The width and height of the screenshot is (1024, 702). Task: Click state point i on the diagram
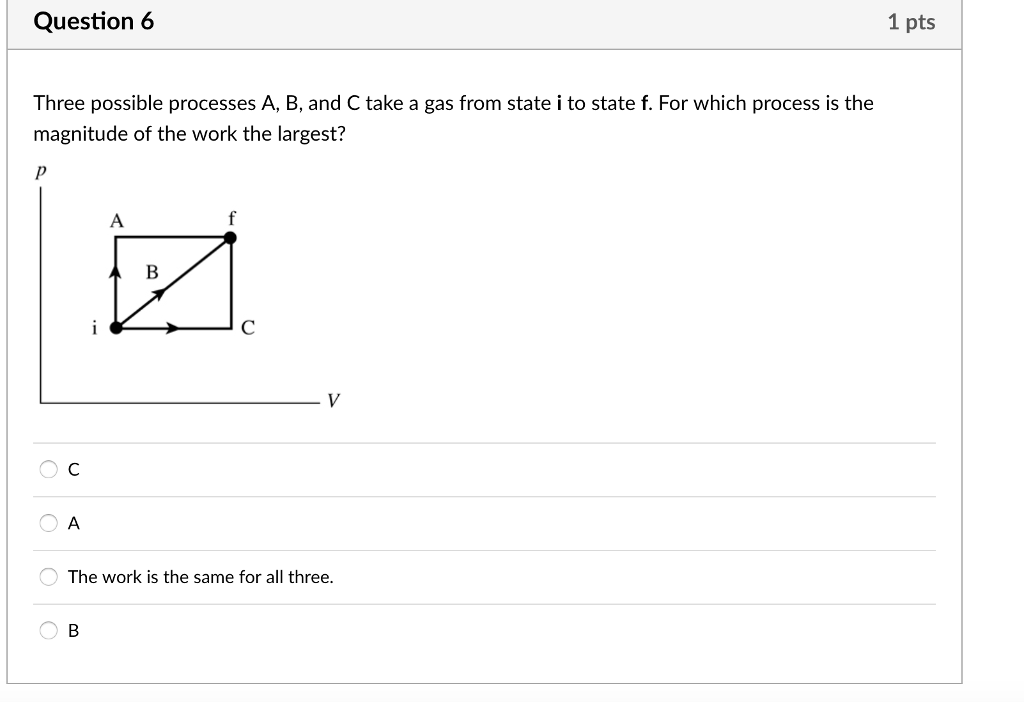pyautogui.click(x=114, y=326)
